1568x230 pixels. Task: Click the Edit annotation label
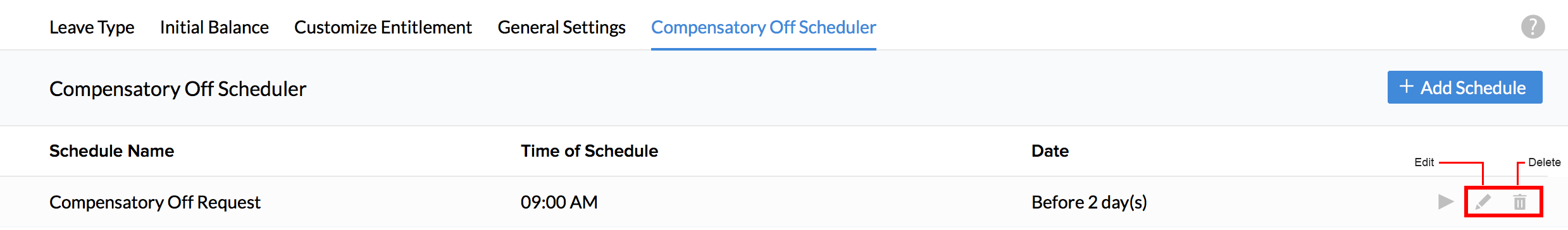click(1424, 162)
